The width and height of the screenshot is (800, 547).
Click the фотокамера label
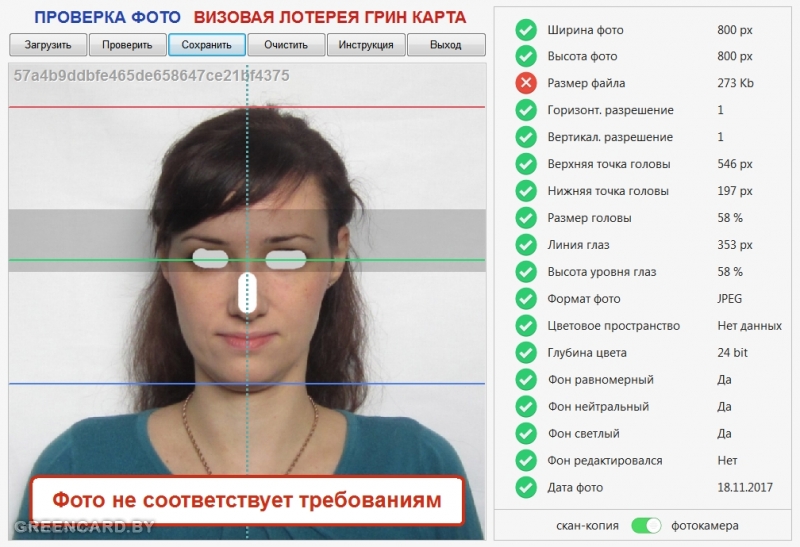[x=705, y=526]
